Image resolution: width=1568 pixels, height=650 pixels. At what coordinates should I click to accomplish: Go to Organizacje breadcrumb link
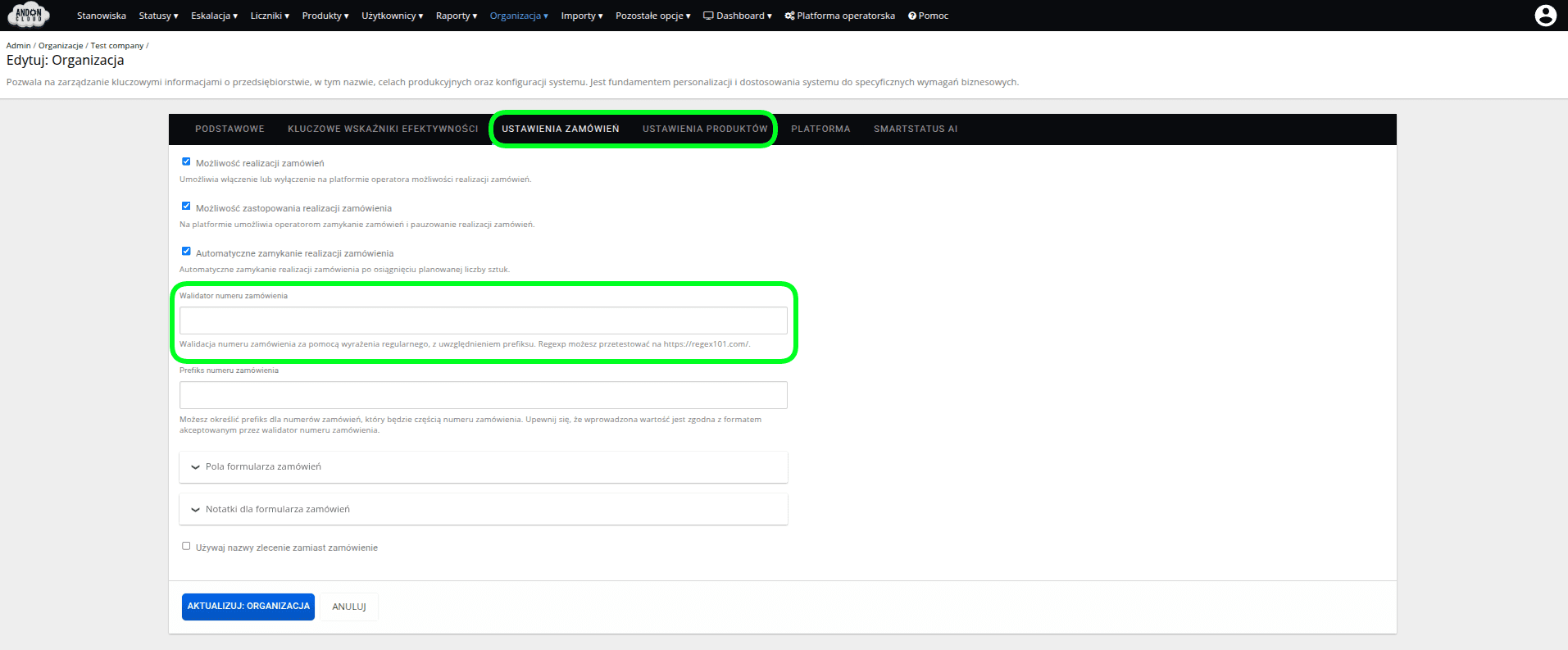pos(61,46)
